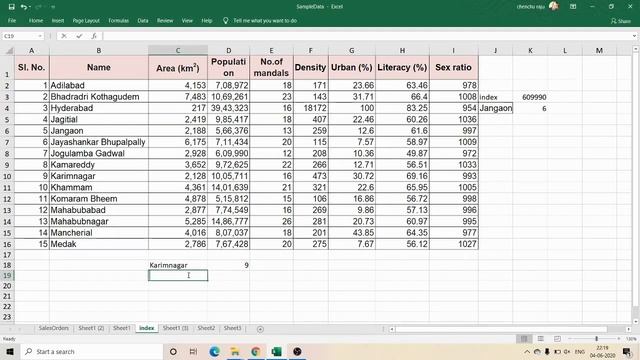Viewport: 640px width, 360px height.
Task: Add a new sheet with the plus icon
Action: [x=260, y=329]
